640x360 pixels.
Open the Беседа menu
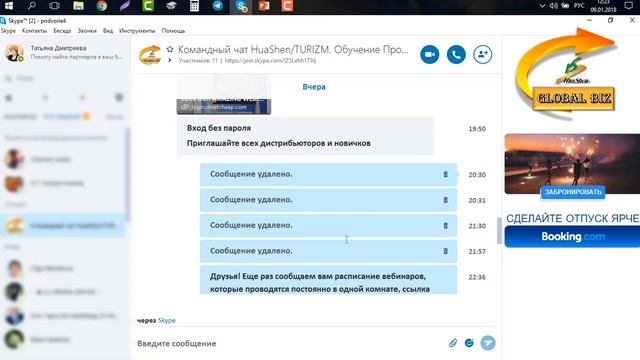62,31
